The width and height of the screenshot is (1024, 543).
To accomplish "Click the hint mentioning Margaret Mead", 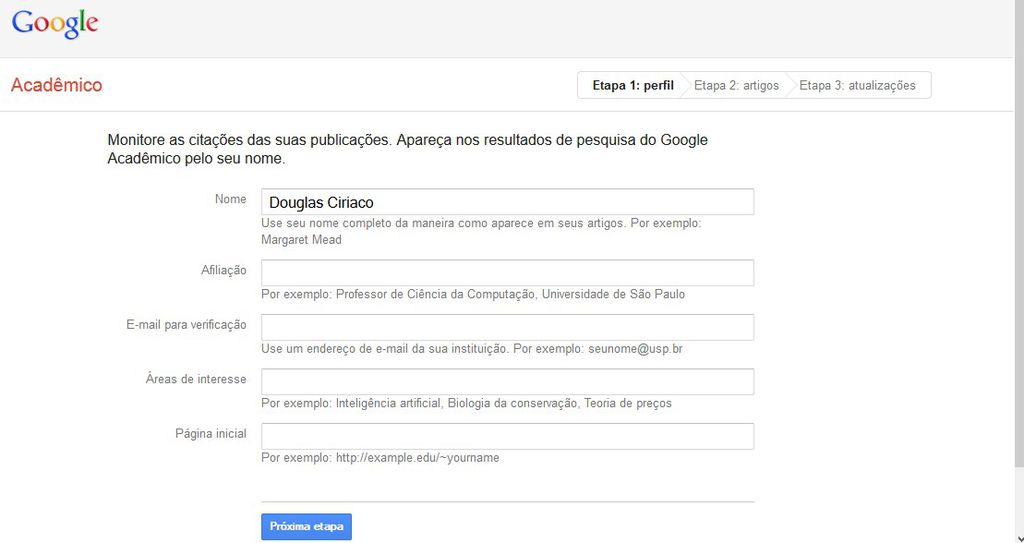I will [481, 231].
